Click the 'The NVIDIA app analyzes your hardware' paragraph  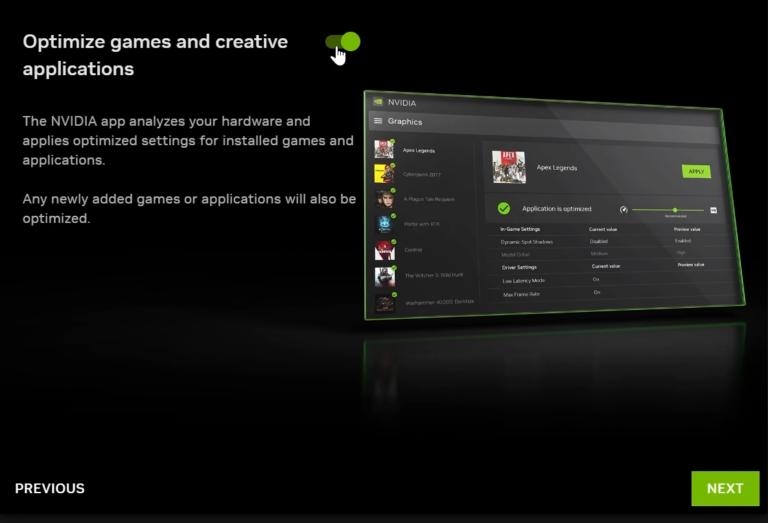click(x=188, y=141)
